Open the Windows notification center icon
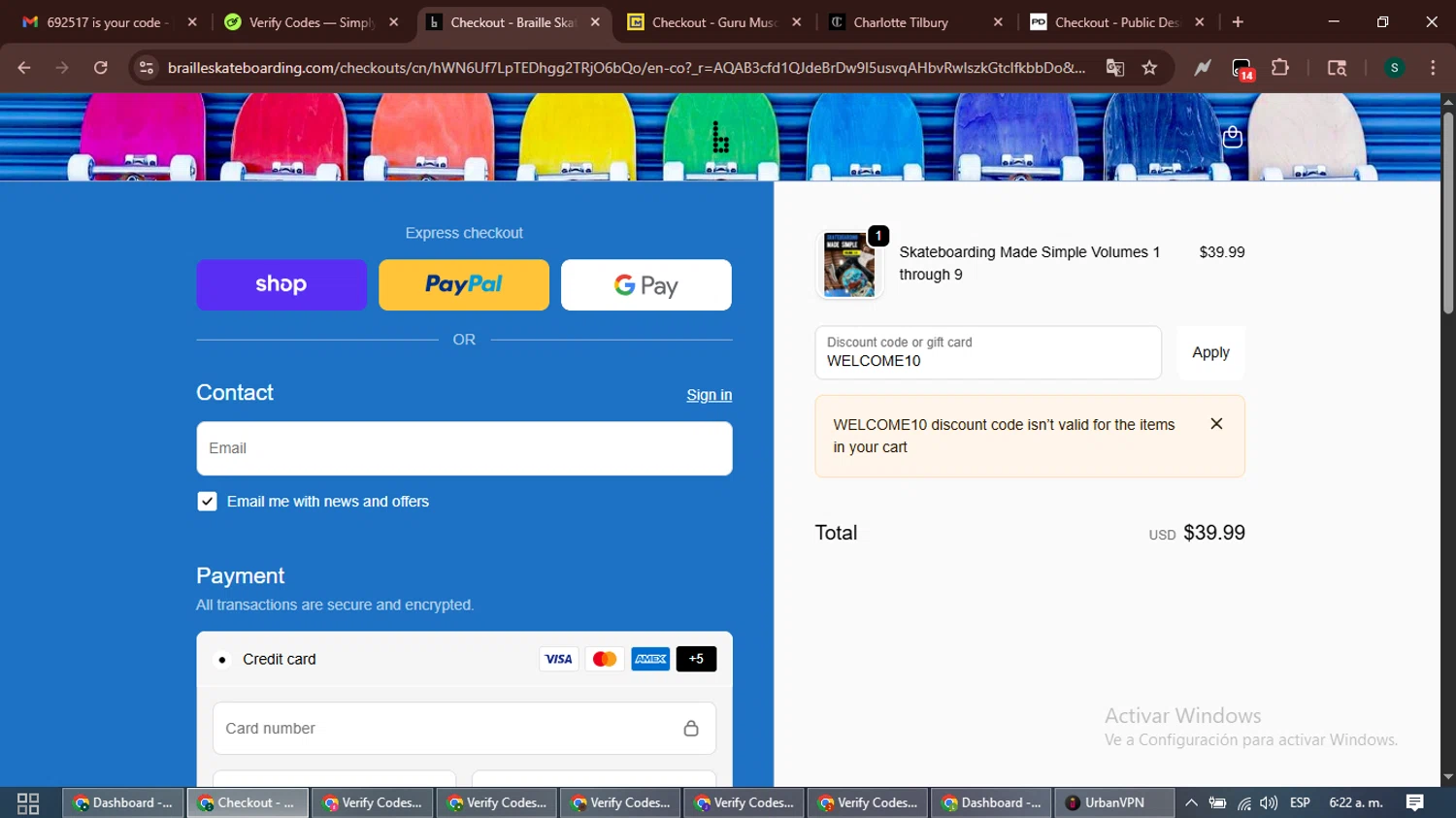 tap(1415, 802)
